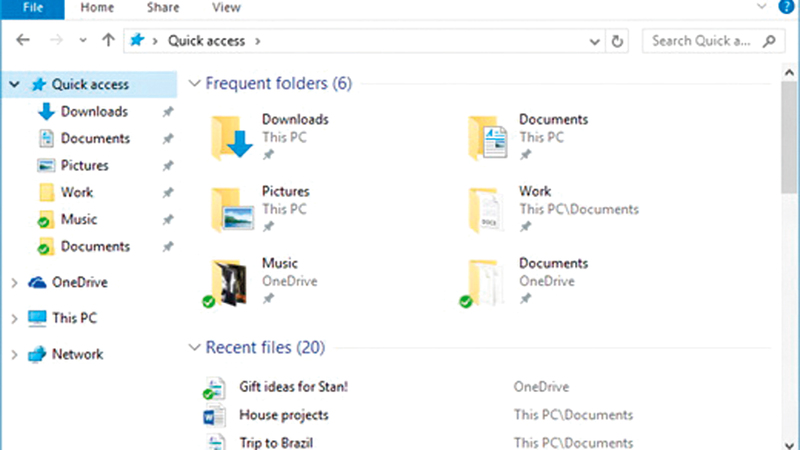
Task: Collapse the Frequent folders section
Action: 194,84
